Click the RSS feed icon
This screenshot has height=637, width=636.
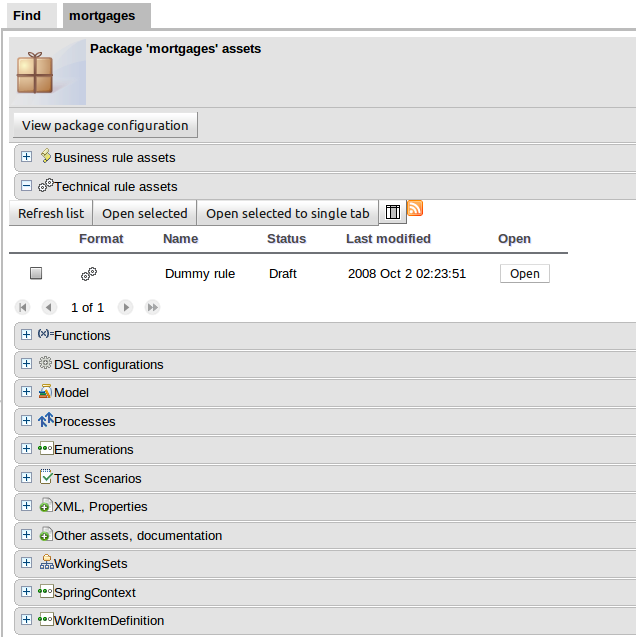[x=415, y=208]
